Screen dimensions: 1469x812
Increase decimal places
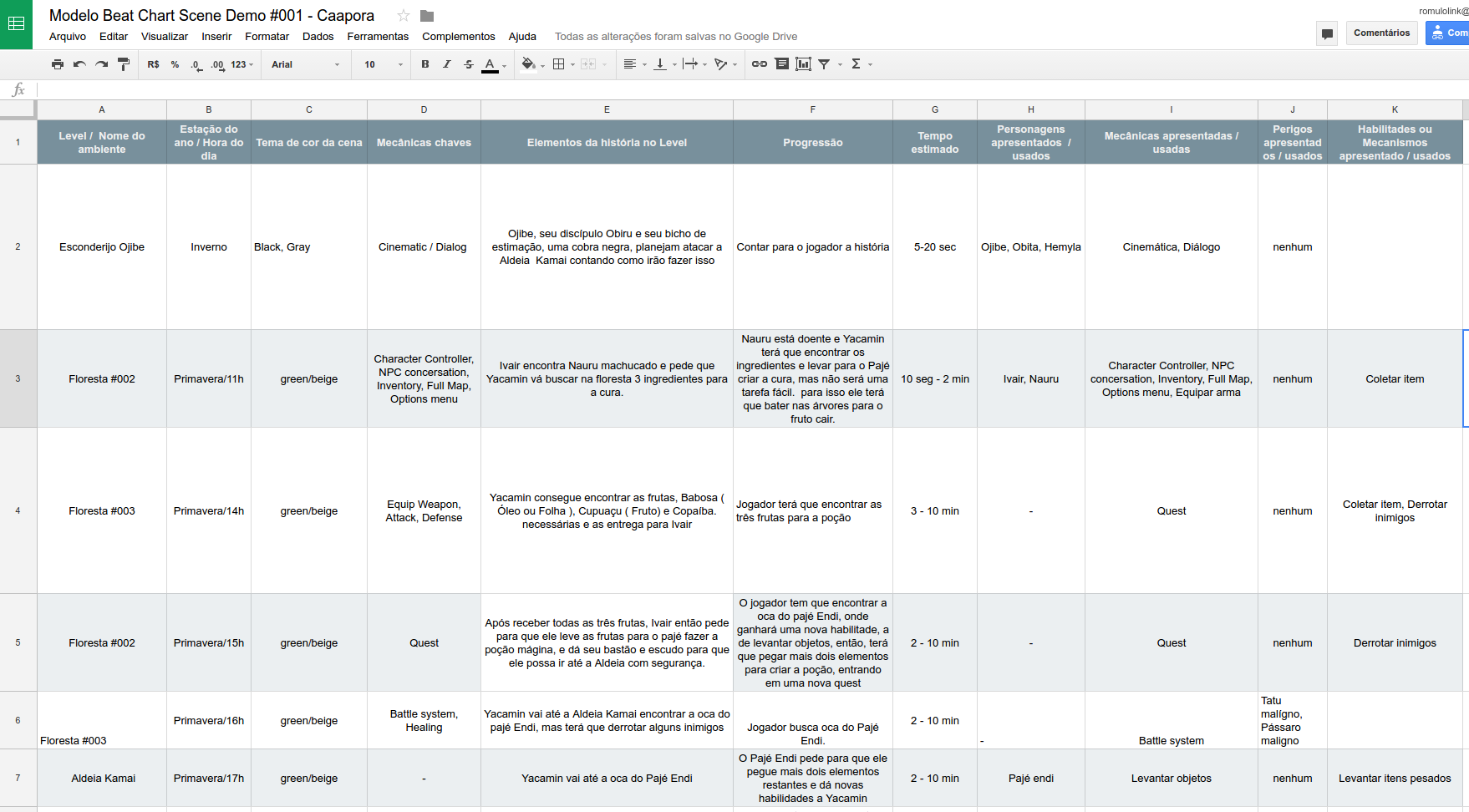[x=217, y=64]
